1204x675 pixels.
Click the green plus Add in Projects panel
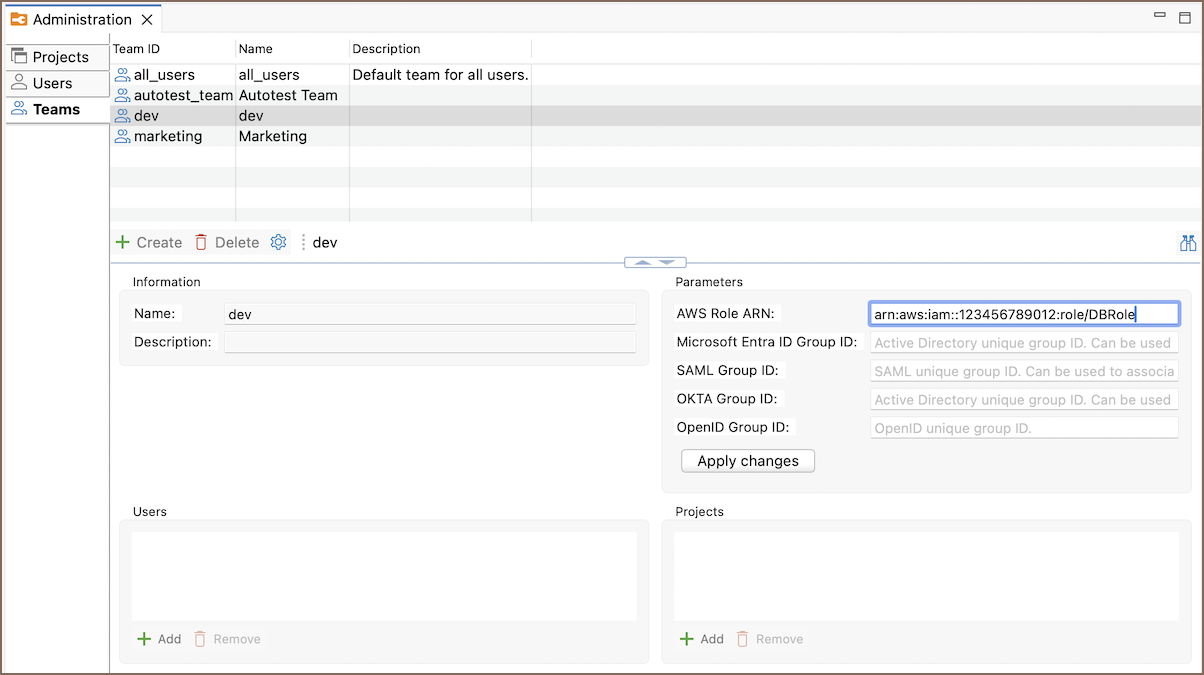click(x=701, y=639)
